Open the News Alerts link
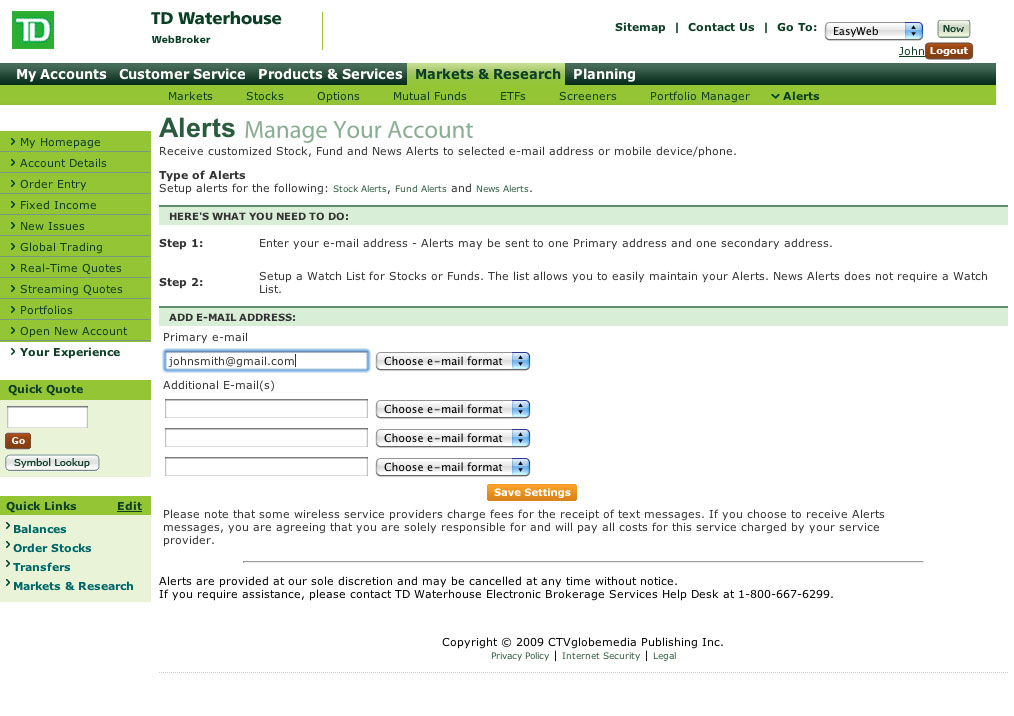 coord(502,189)
